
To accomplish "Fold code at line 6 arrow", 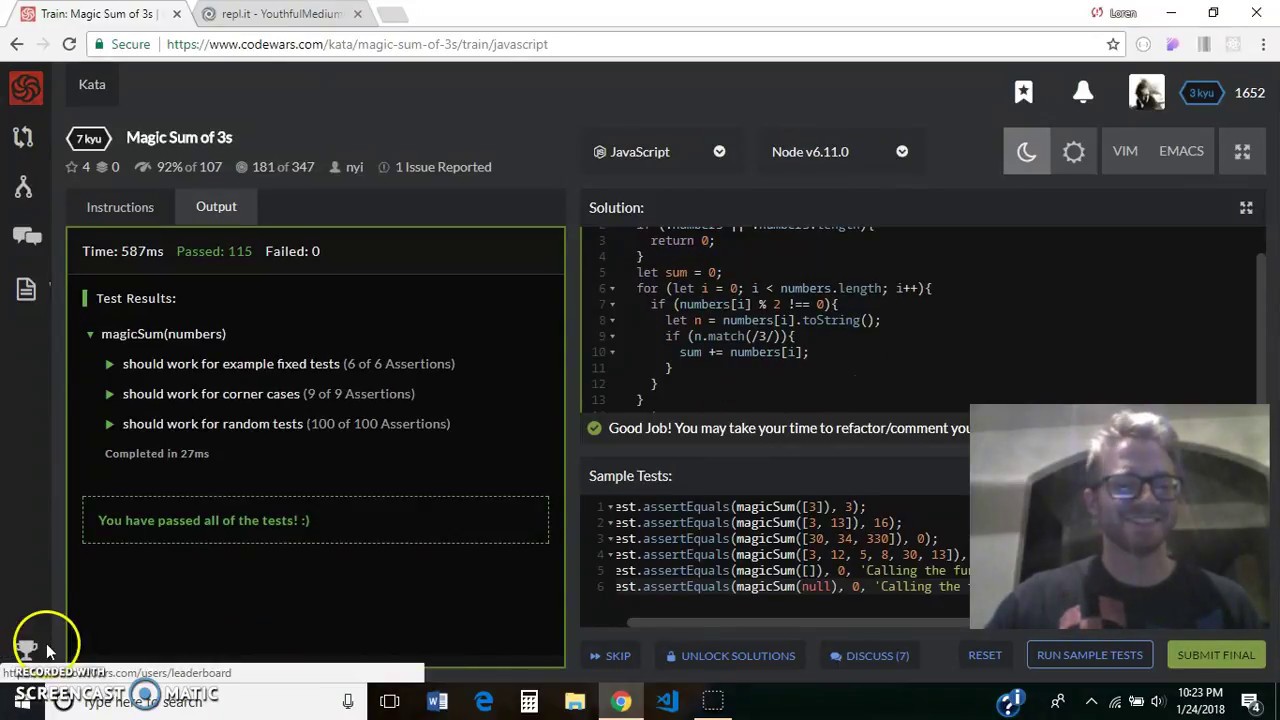I will tap(613, 289).
